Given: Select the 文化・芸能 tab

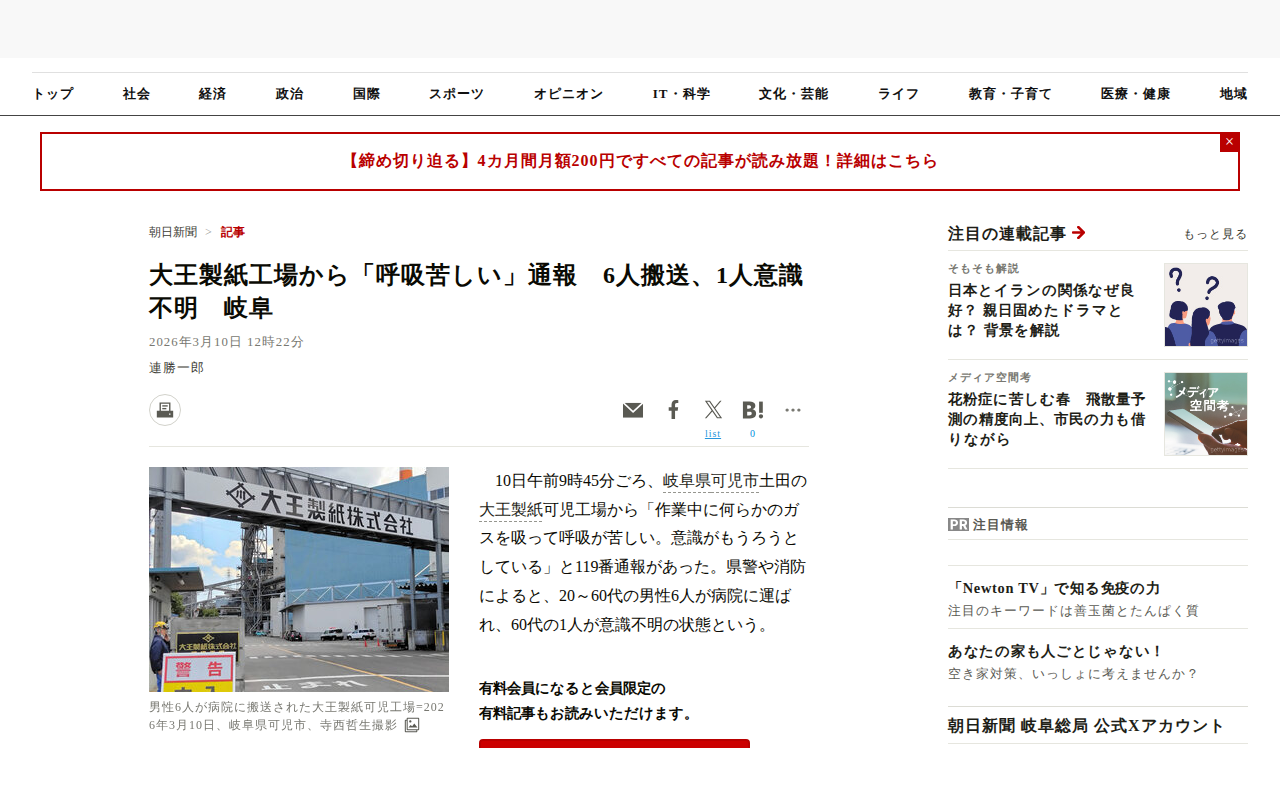Looking at the screenshot, I should [794, 94].
